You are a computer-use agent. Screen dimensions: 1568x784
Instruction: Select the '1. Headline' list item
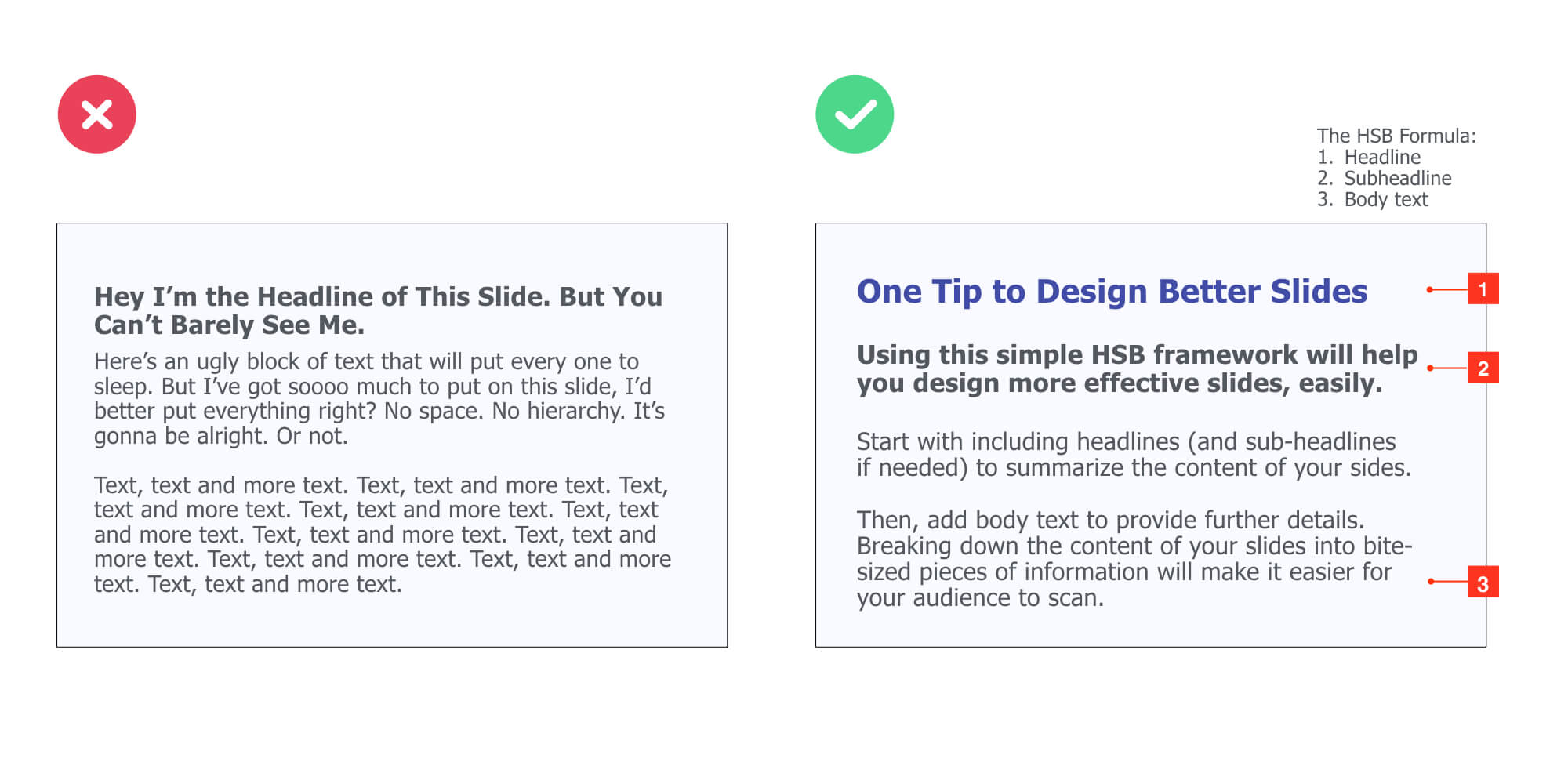(1369, 157)
